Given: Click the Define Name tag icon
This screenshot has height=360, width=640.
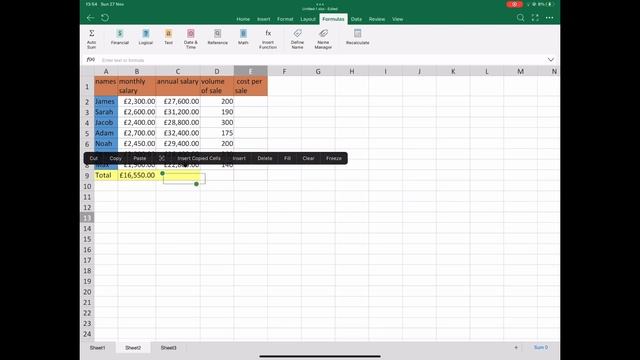Looking at the screenshot, I should point(298,33).
